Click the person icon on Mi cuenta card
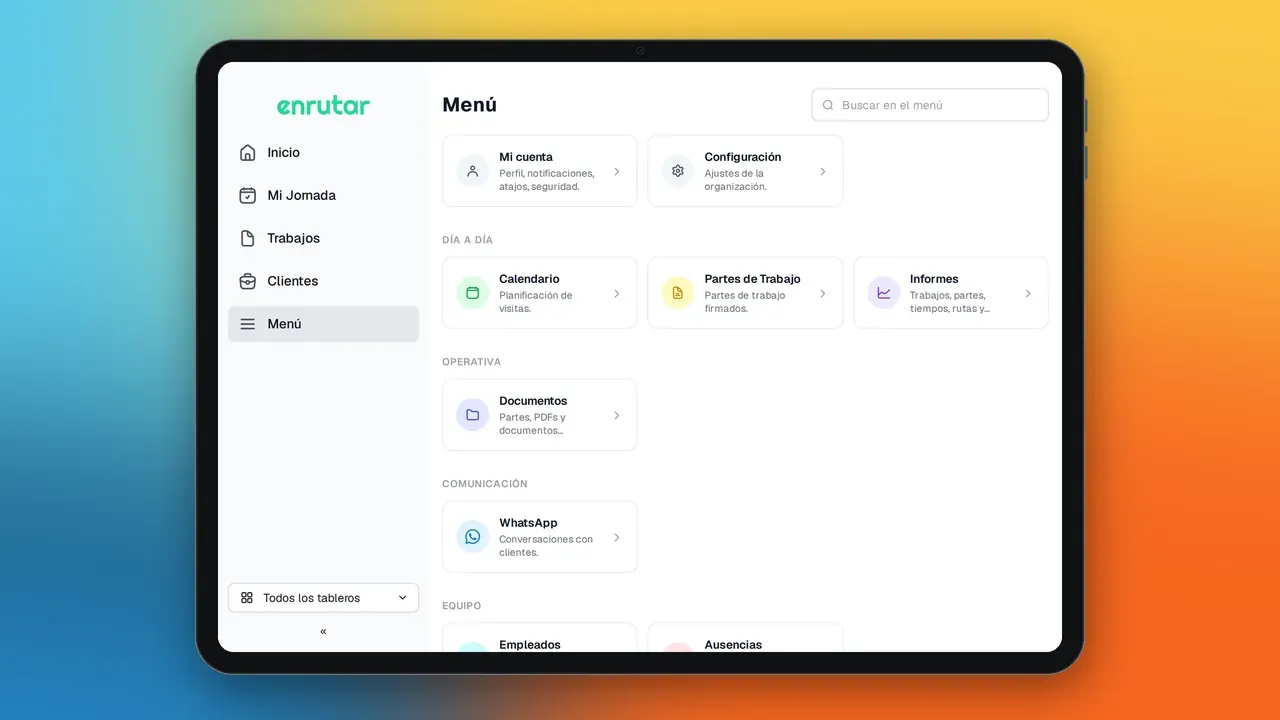 pos(473,171)
